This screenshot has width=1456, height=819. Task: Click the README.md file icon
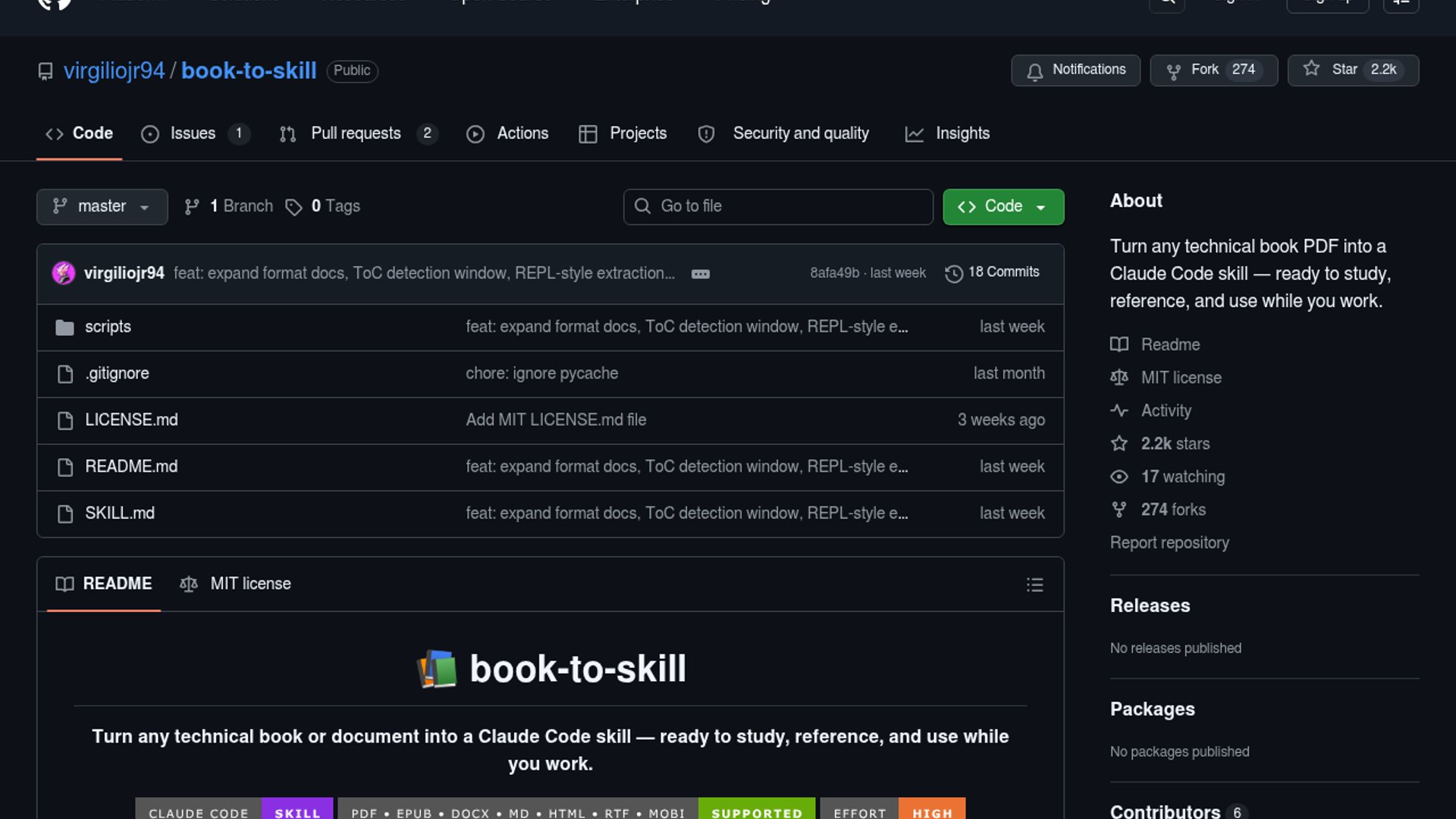[x=65, y=467]
